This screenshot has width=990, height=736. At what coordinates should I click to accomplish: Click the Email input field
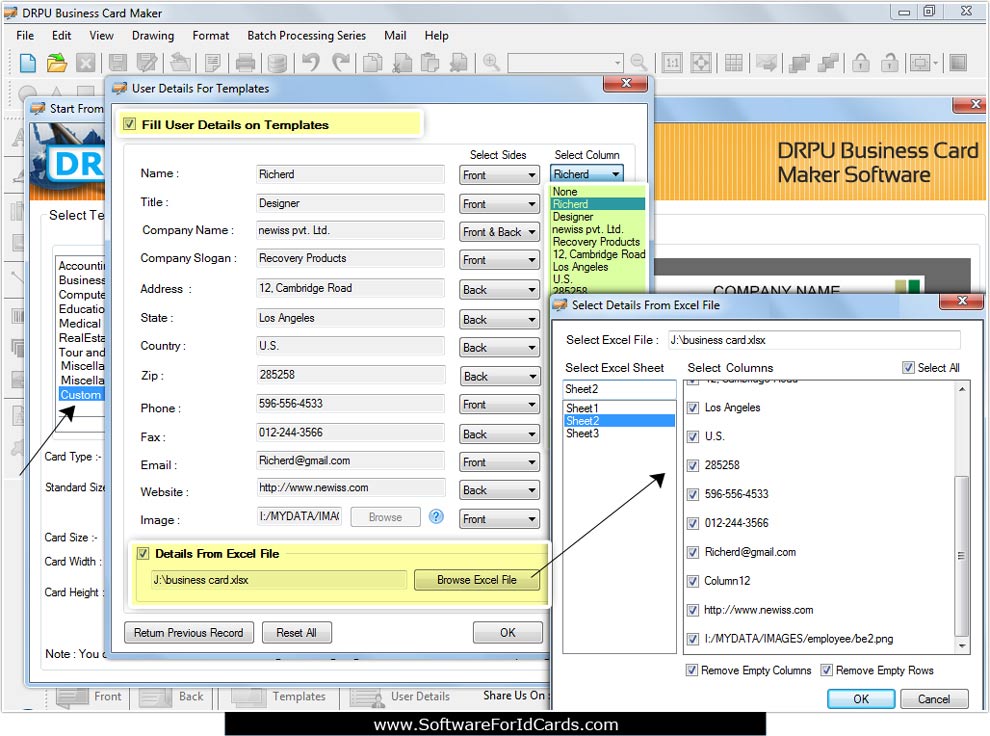click(350, 461)
